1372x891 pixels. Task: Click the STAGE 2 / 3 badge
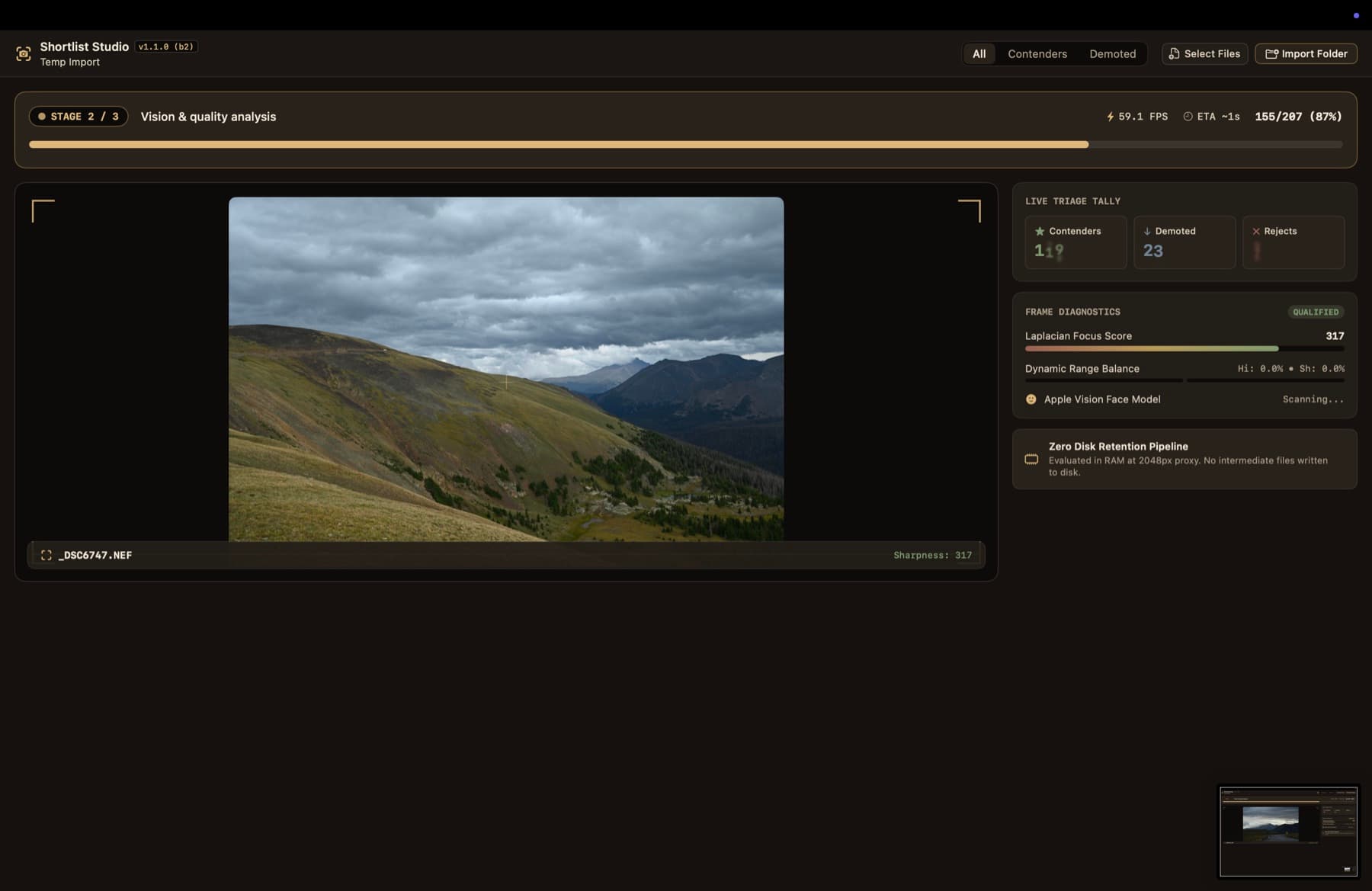pyautogui.click(x=79, y=117)
